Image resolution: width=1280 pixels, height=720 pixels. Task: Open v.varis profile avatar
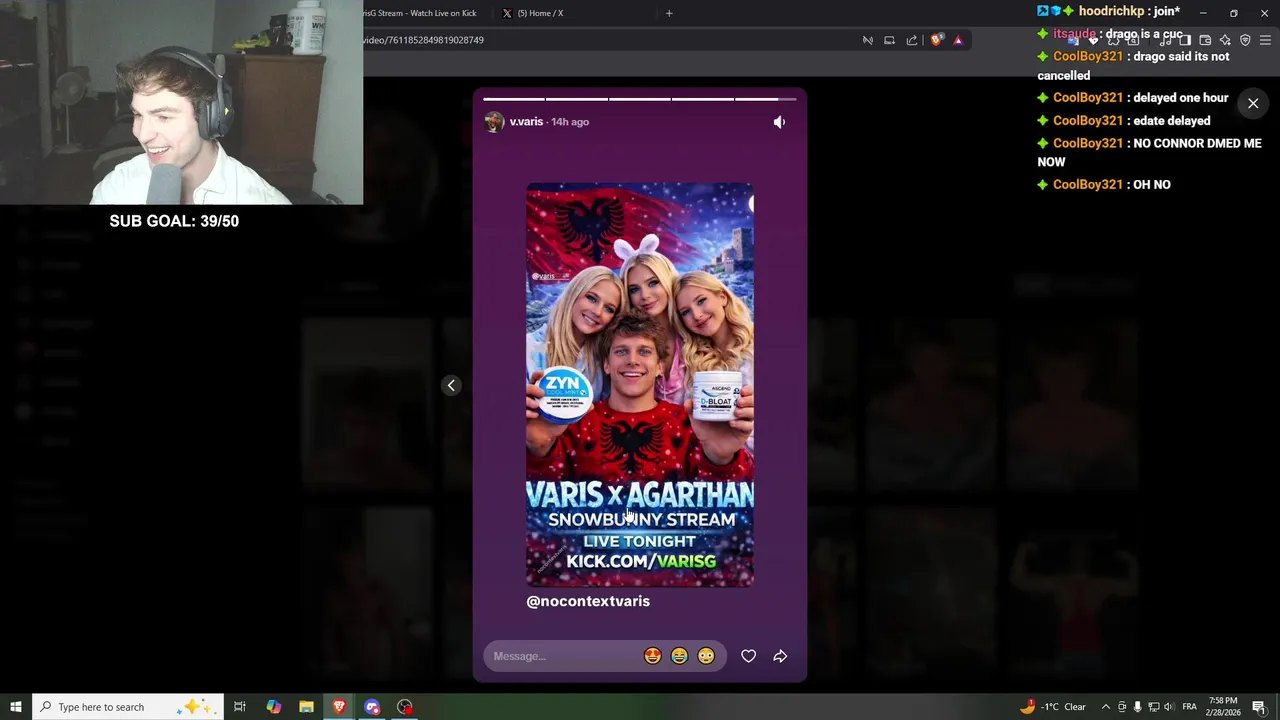point(494,122)
